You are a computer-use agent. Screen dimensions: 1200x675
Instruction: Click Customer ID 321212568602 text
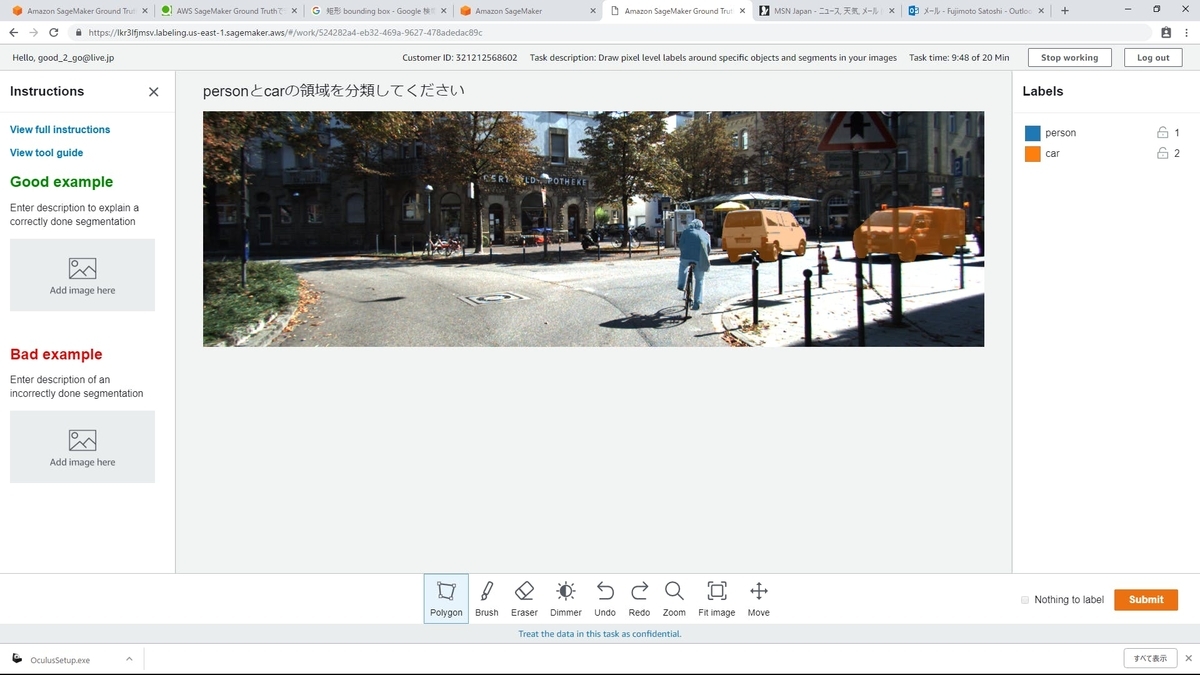(x=460, y=58)
